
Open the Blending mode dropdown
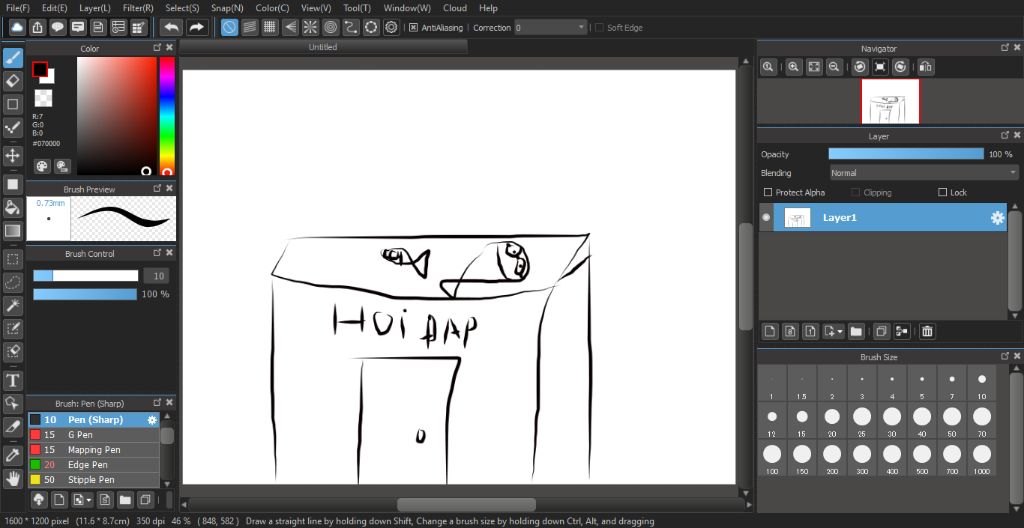[x=923, y=173]
